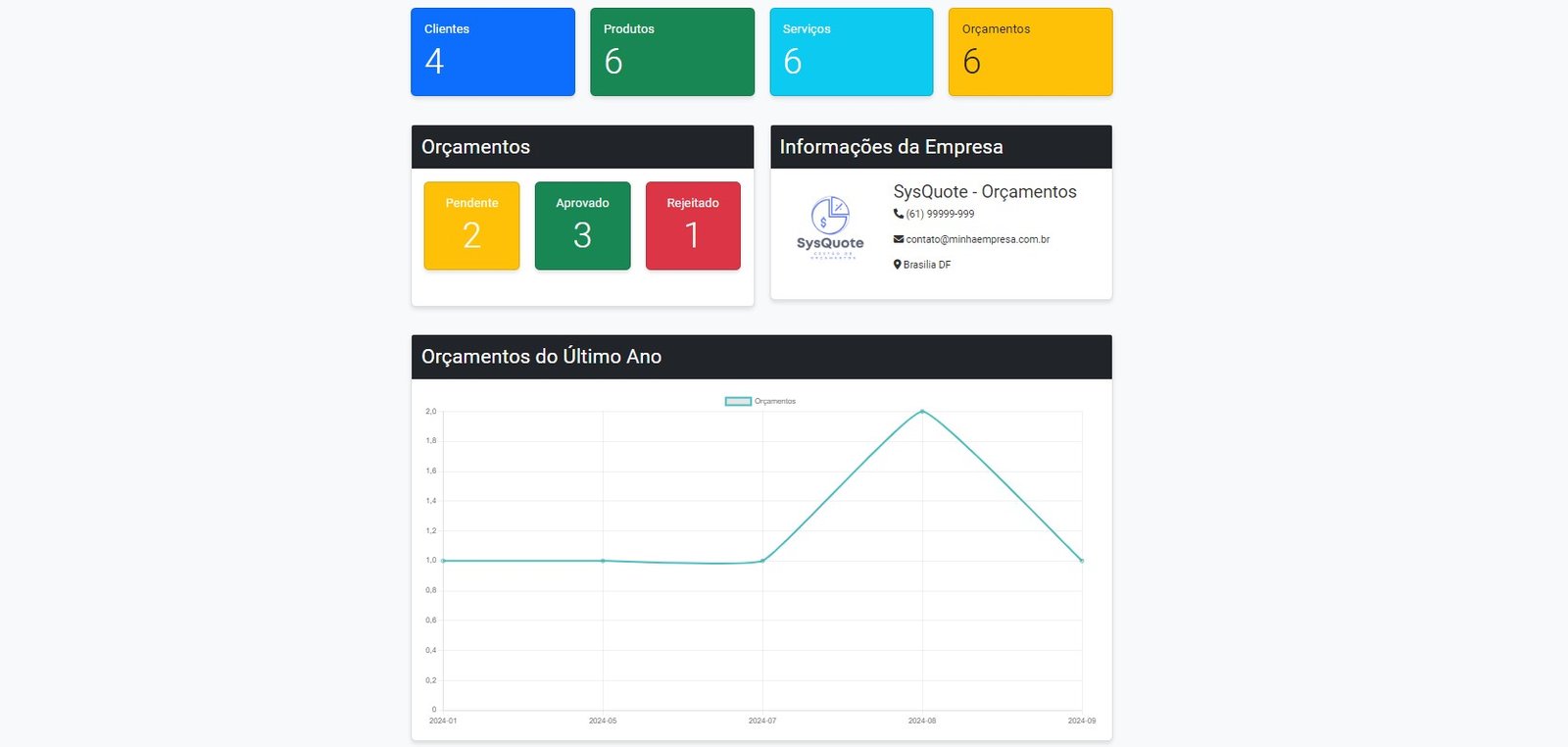Viewport: 1568px width, 747px height.
Task: Select the Pendente status card
Action: tap(471, 225)
